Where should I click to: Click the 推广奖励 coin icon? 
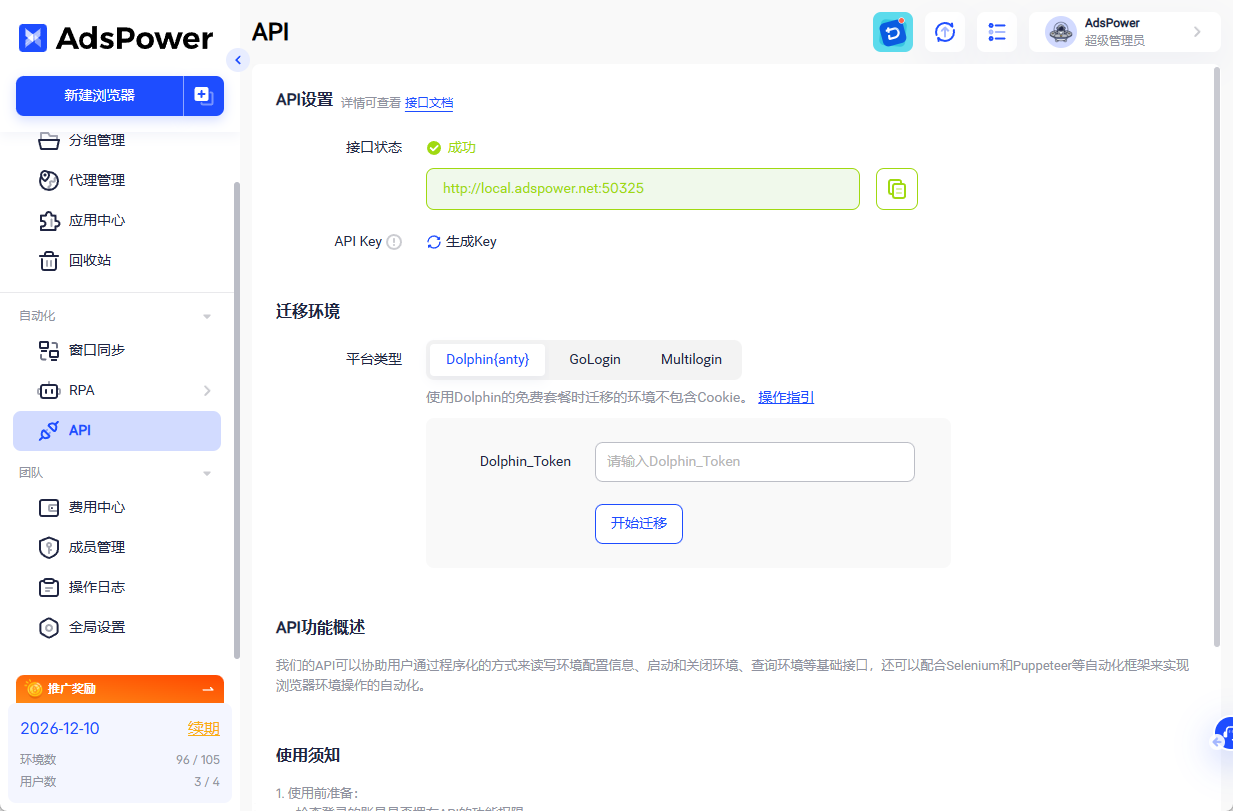point(34,689)
